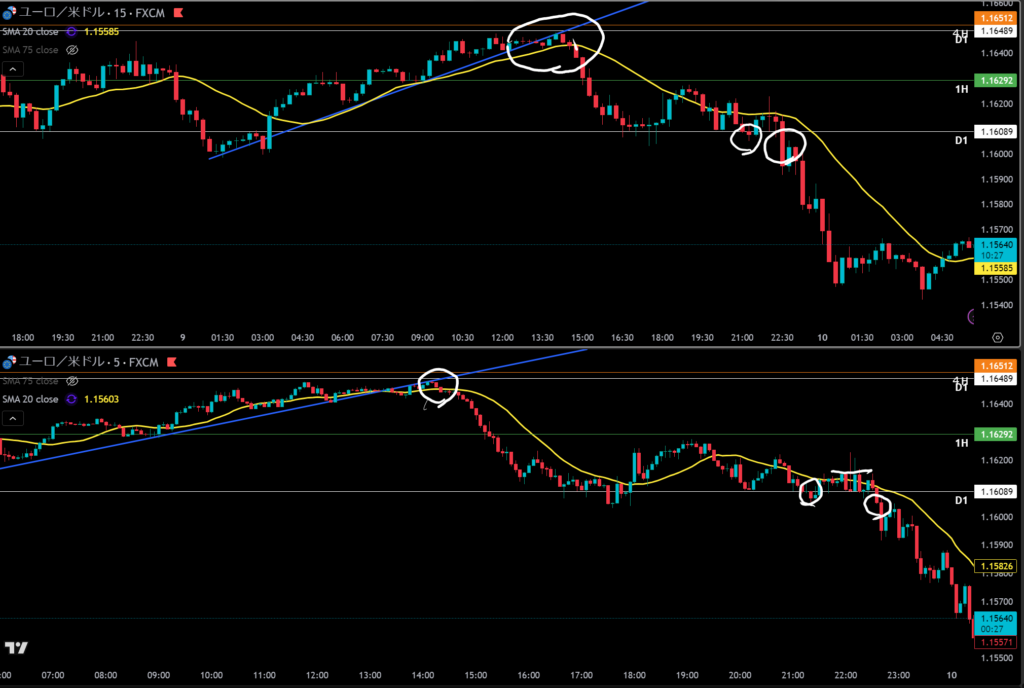
Task: Select the SMA 20 close legend in top chart
Action: click(32, 31)
